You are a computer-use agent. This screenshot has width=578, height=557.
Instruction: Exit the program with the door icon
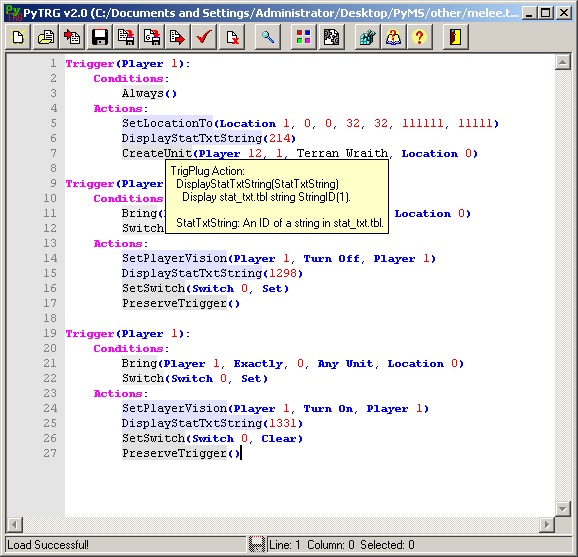click(456, 37)
